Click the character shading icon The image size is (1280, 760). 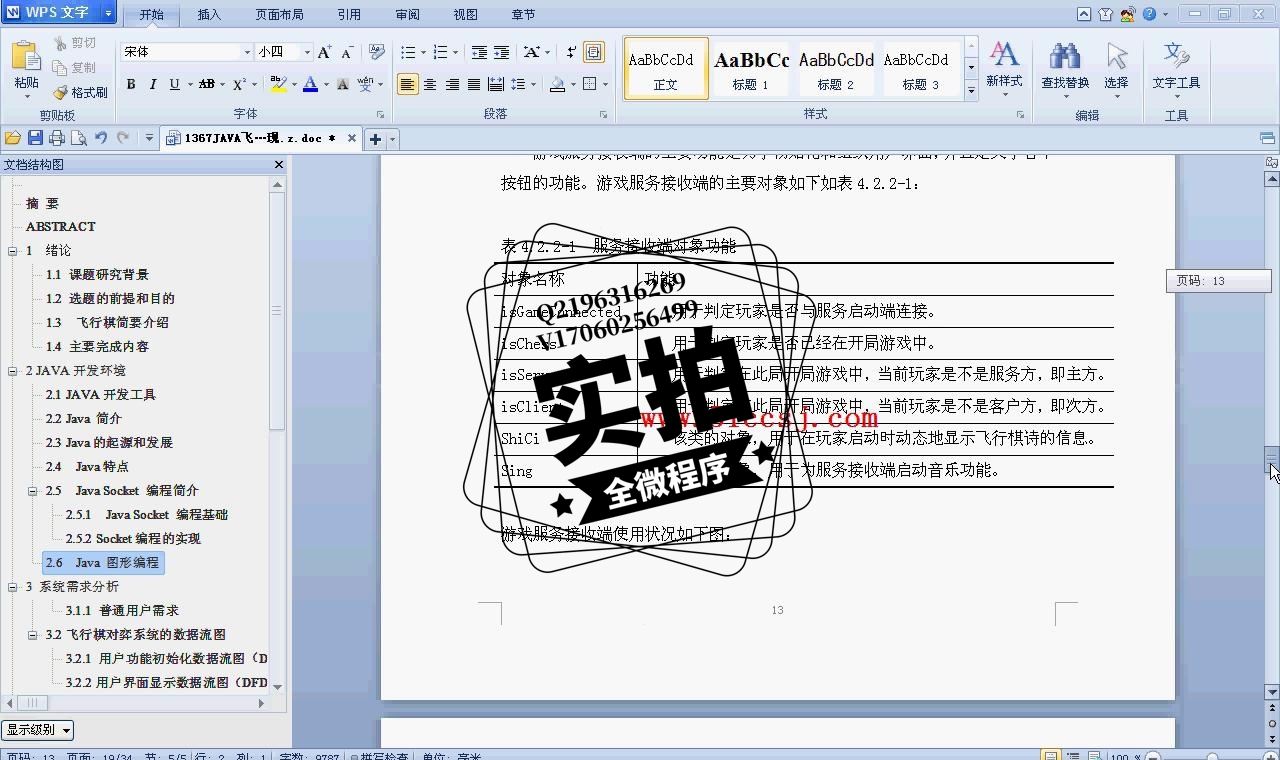click(342, 85)
